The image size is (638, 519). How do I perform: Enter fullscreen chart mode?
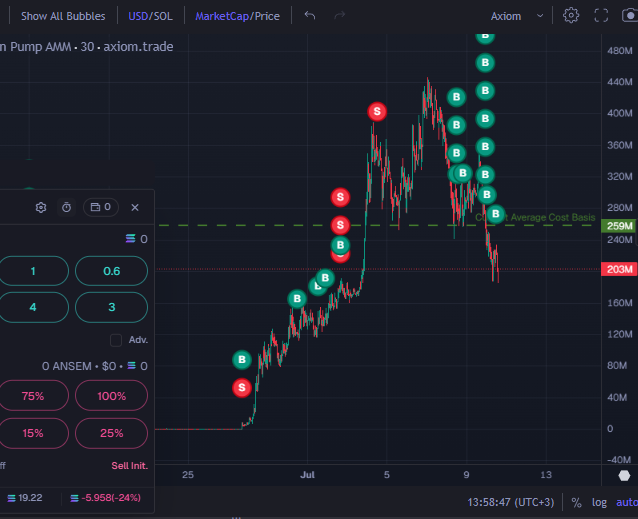tap(601, 15)
